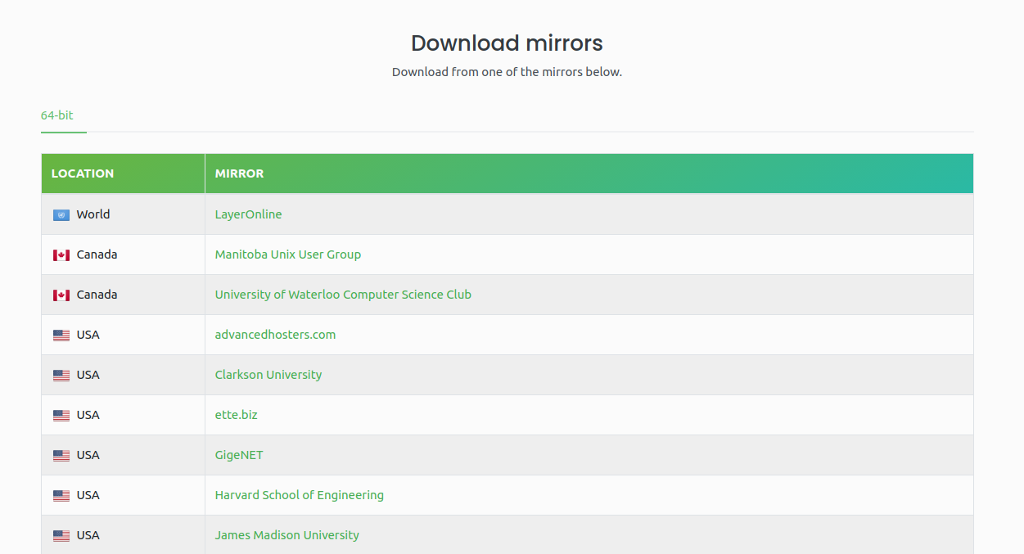Click the MIRROR column header
Viewport: 1024px width, 554px height.
tap(239, 173)
